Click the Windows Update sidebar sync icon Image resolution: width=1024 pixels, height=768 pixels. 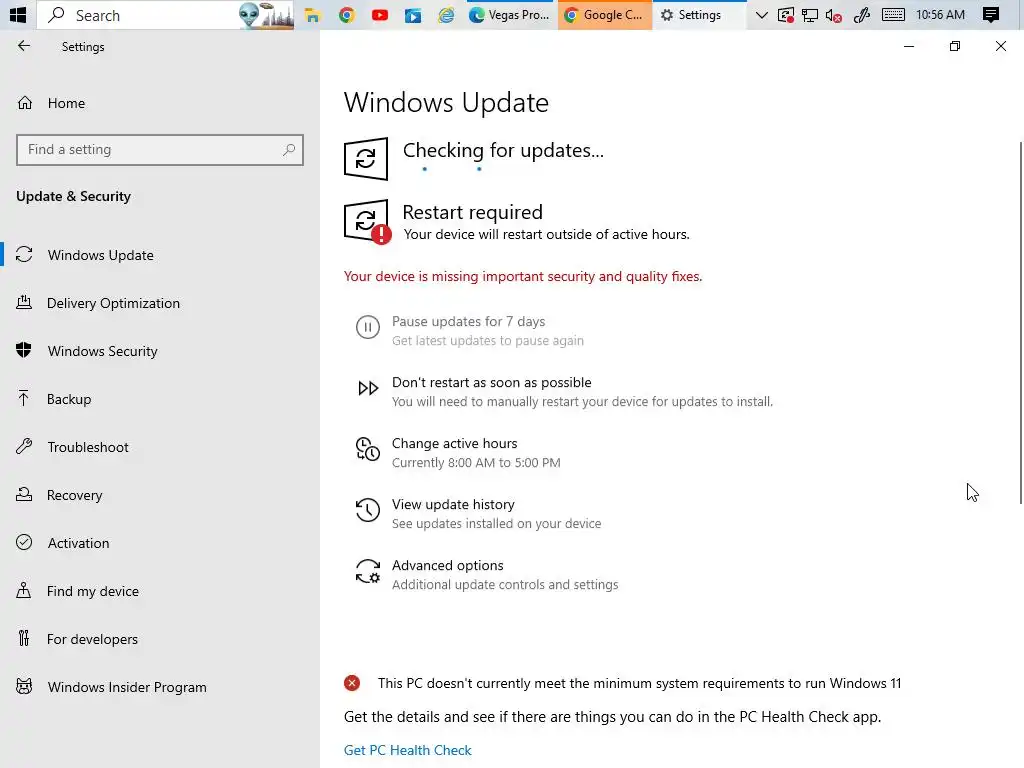24,255
